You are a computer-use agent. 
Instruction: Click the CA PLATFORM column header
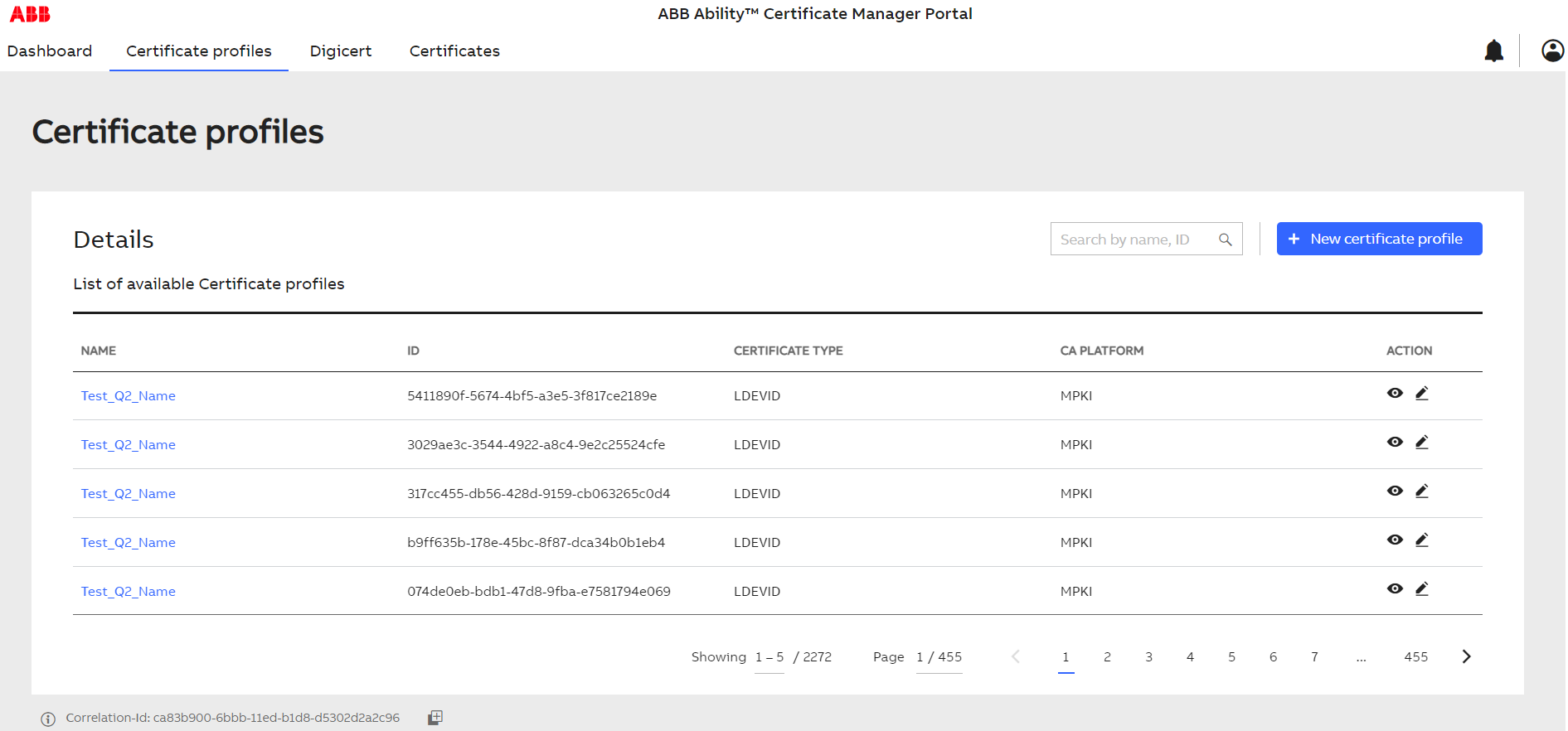tap(1101, 351)
